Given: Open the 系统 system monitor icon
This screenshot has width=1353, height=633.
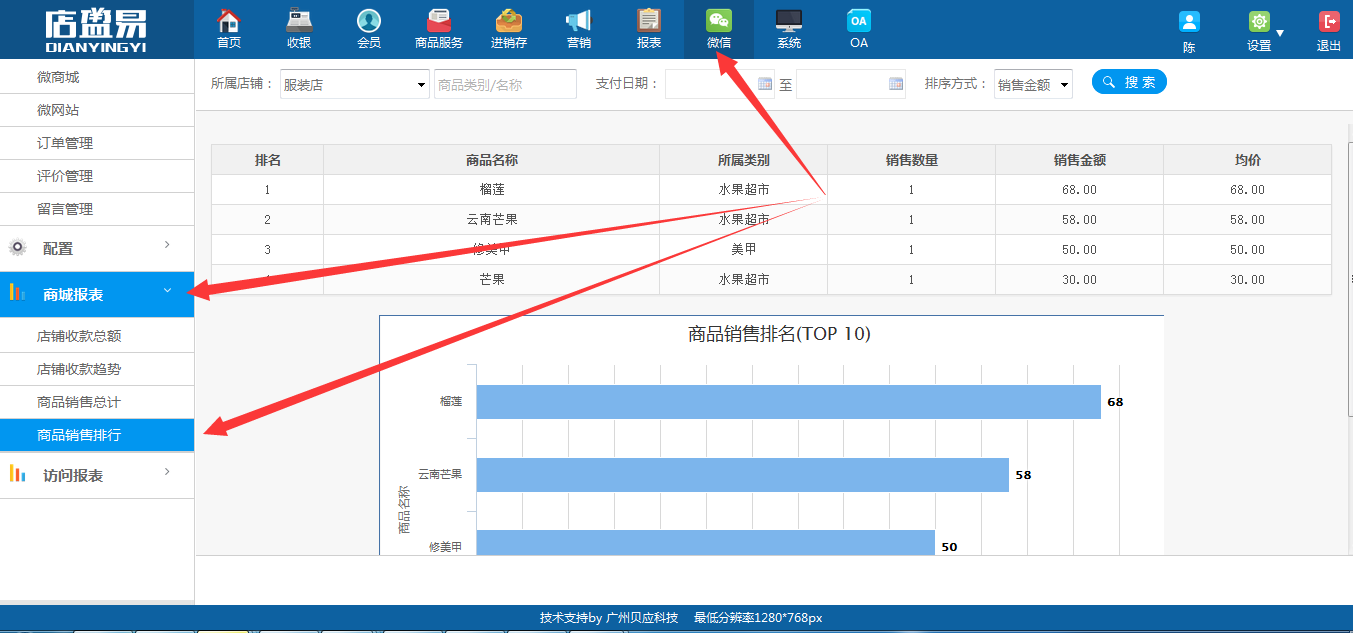Looking at the screenshot, I should pyautogui.click(x=789, y=21).
